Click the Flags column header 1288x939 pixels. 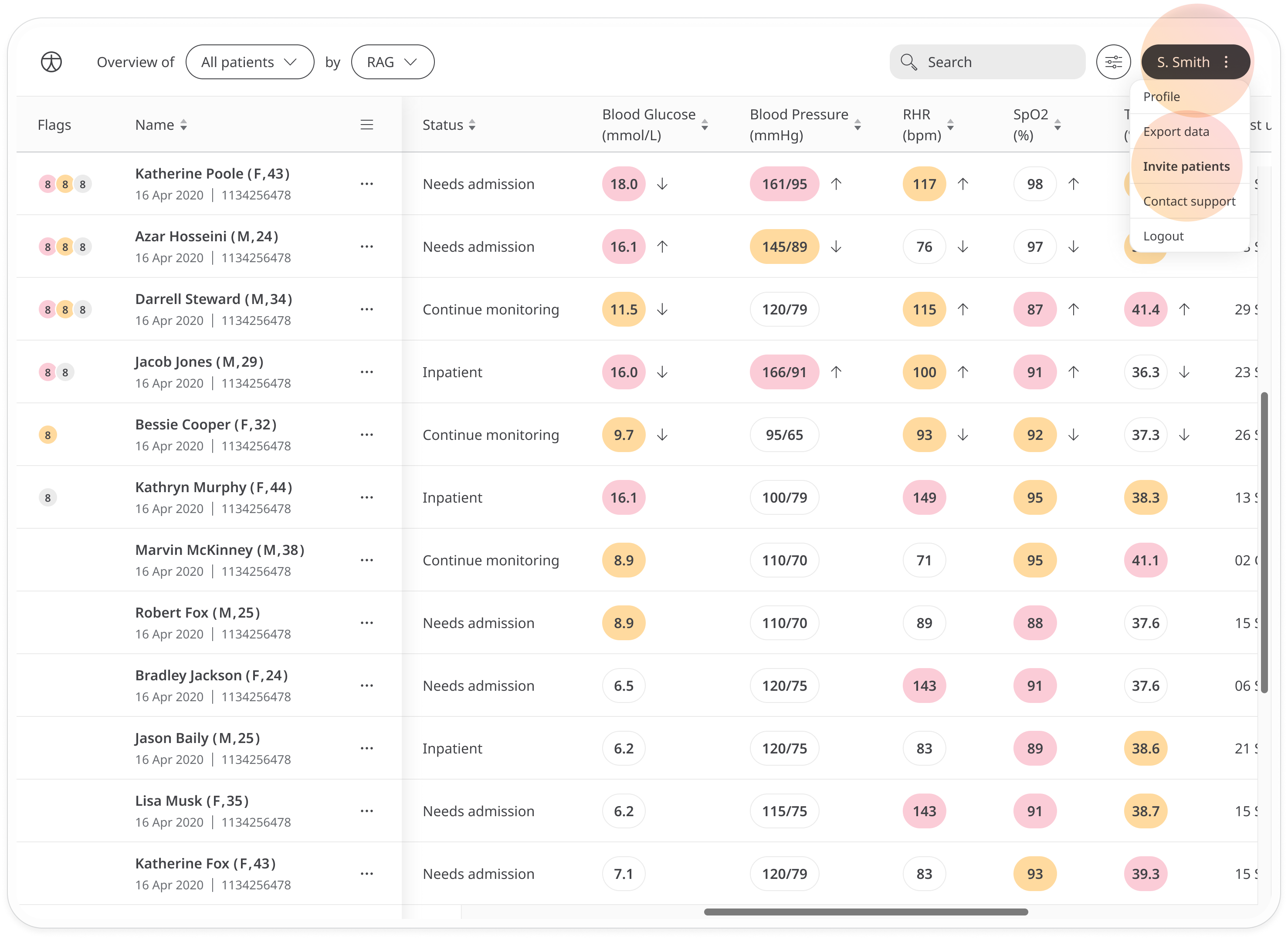[x=54, y=125]
